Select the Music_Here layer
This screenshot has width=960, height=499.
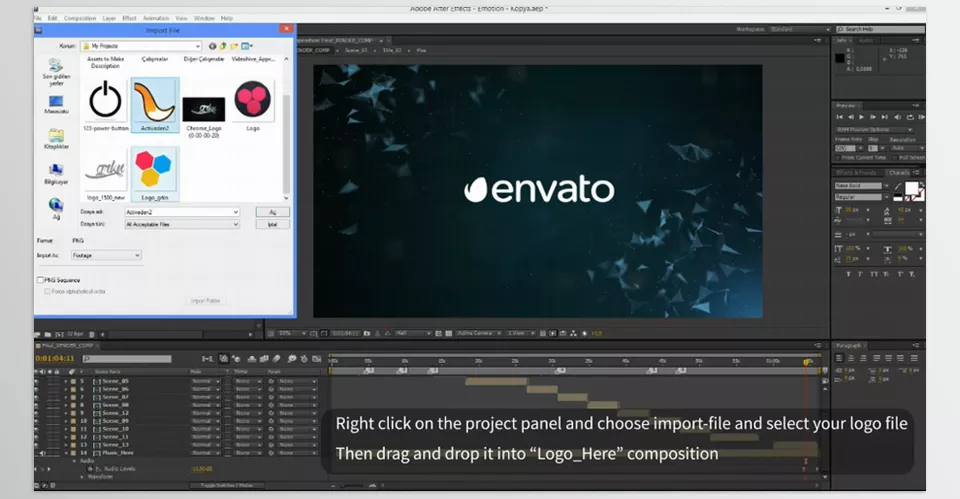point(118,452)
